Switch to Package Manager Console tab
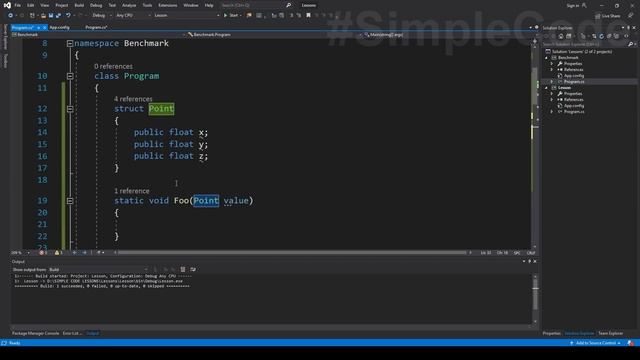This screenshot has width=640, height=360. (x=36, y=333)
